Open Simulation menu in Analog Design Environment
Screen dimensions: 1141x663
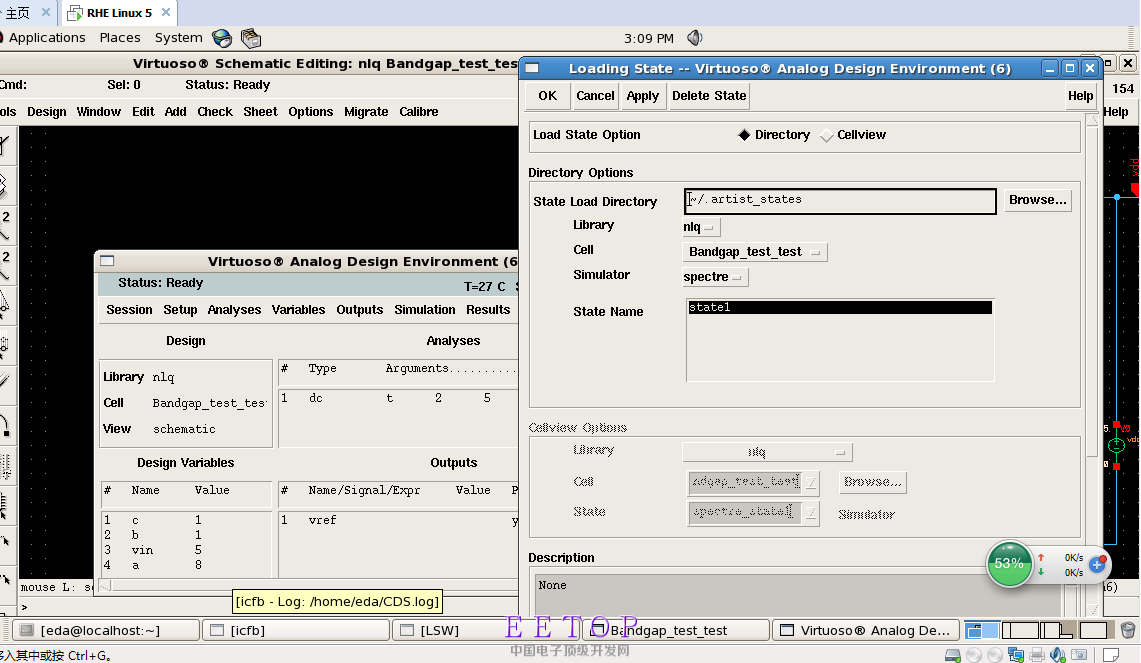425,309
